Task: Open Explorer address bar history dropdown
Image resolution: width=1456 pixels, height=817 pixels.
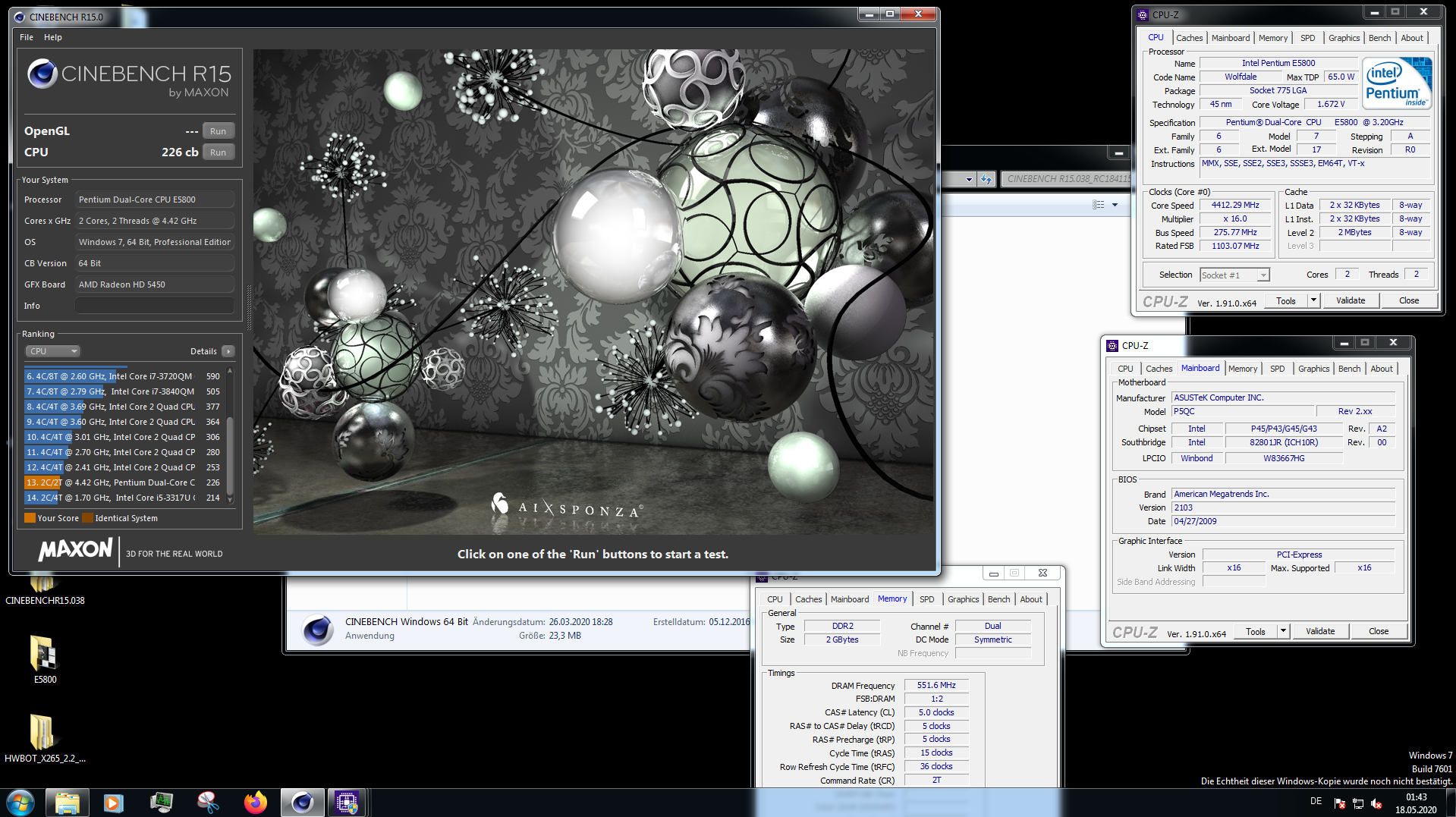Action: click(969, 180)
